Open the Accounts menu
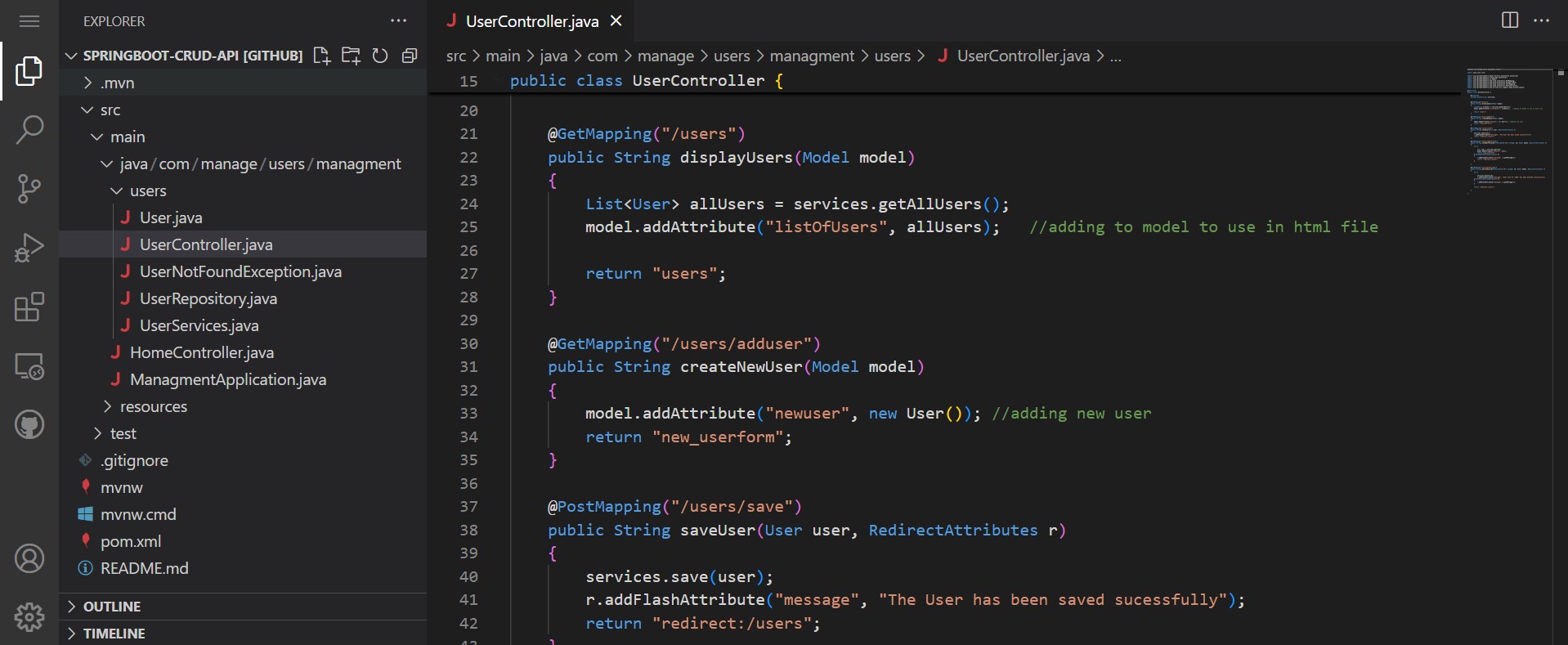 (x=29, y=558)
